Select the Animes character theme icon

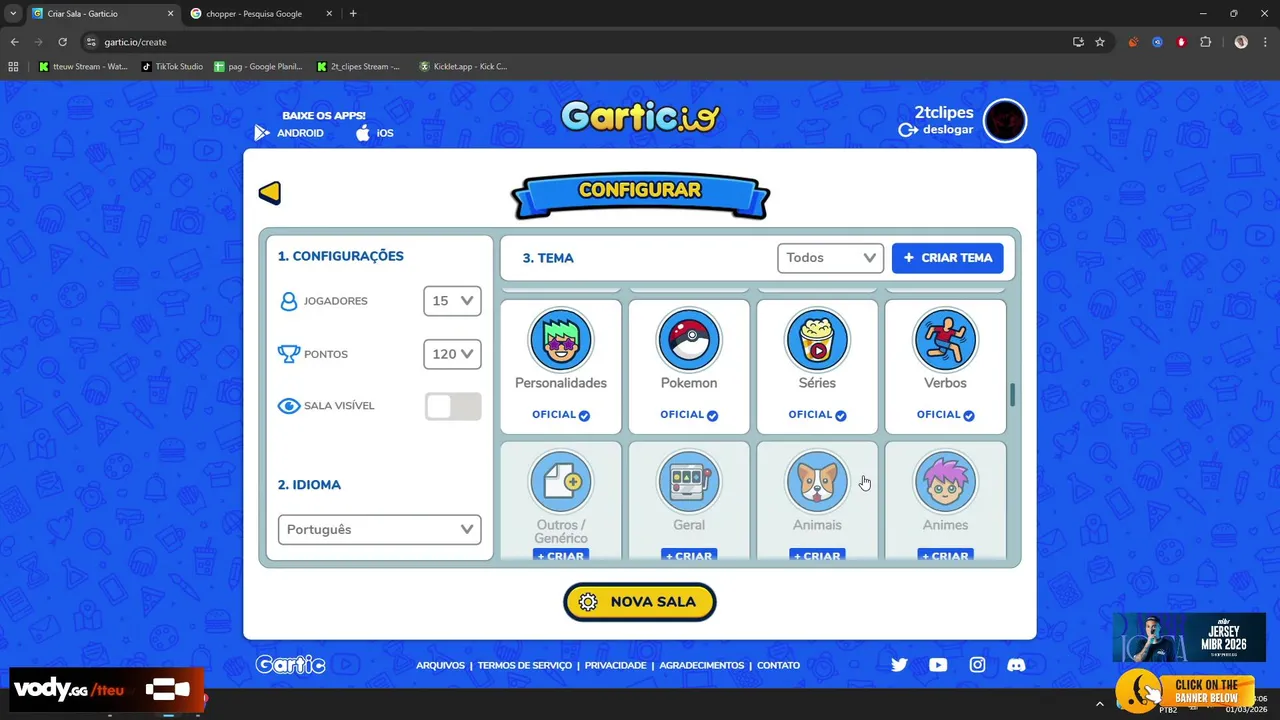click(x=945, y=482)
